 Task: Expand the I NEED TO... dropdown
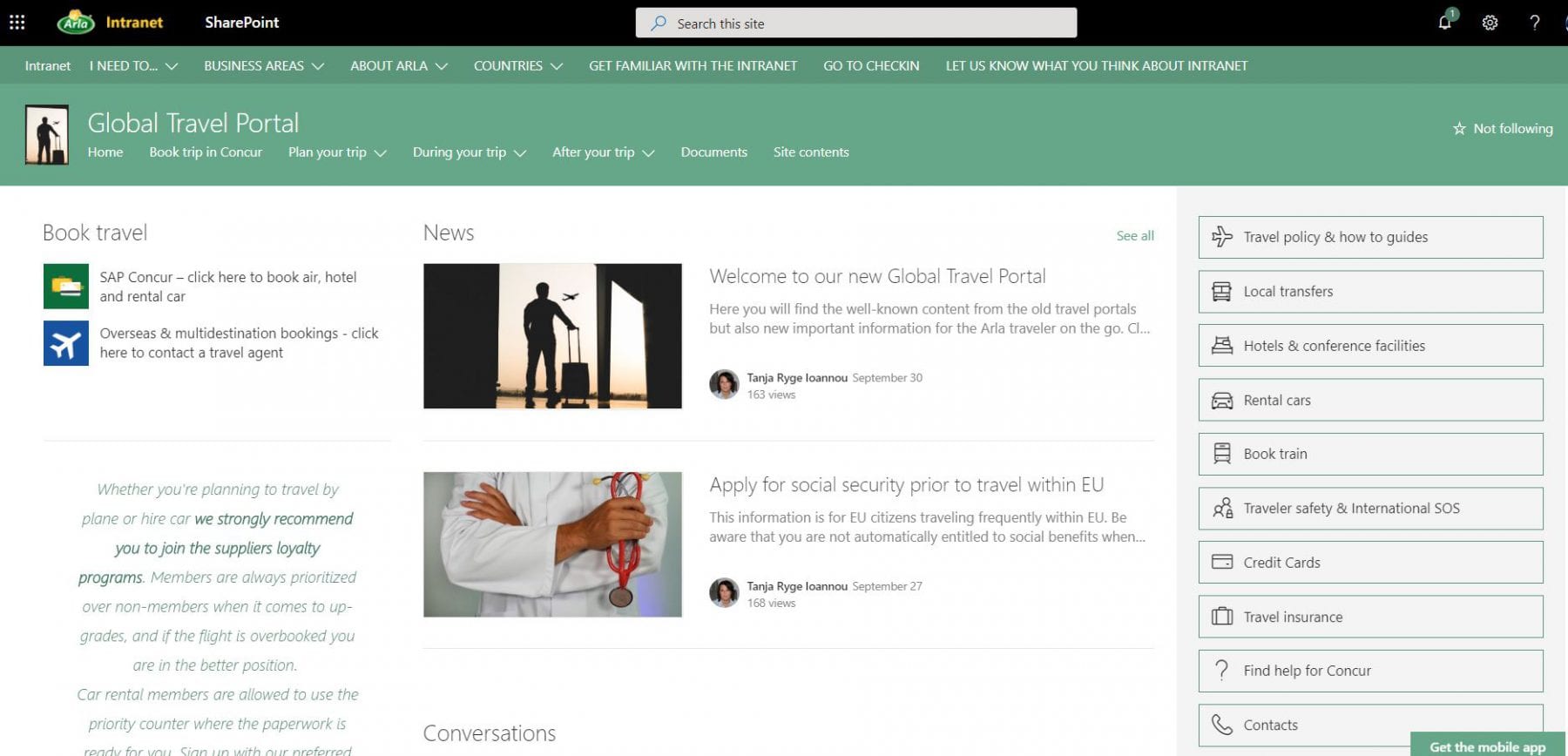coord(133,66)
